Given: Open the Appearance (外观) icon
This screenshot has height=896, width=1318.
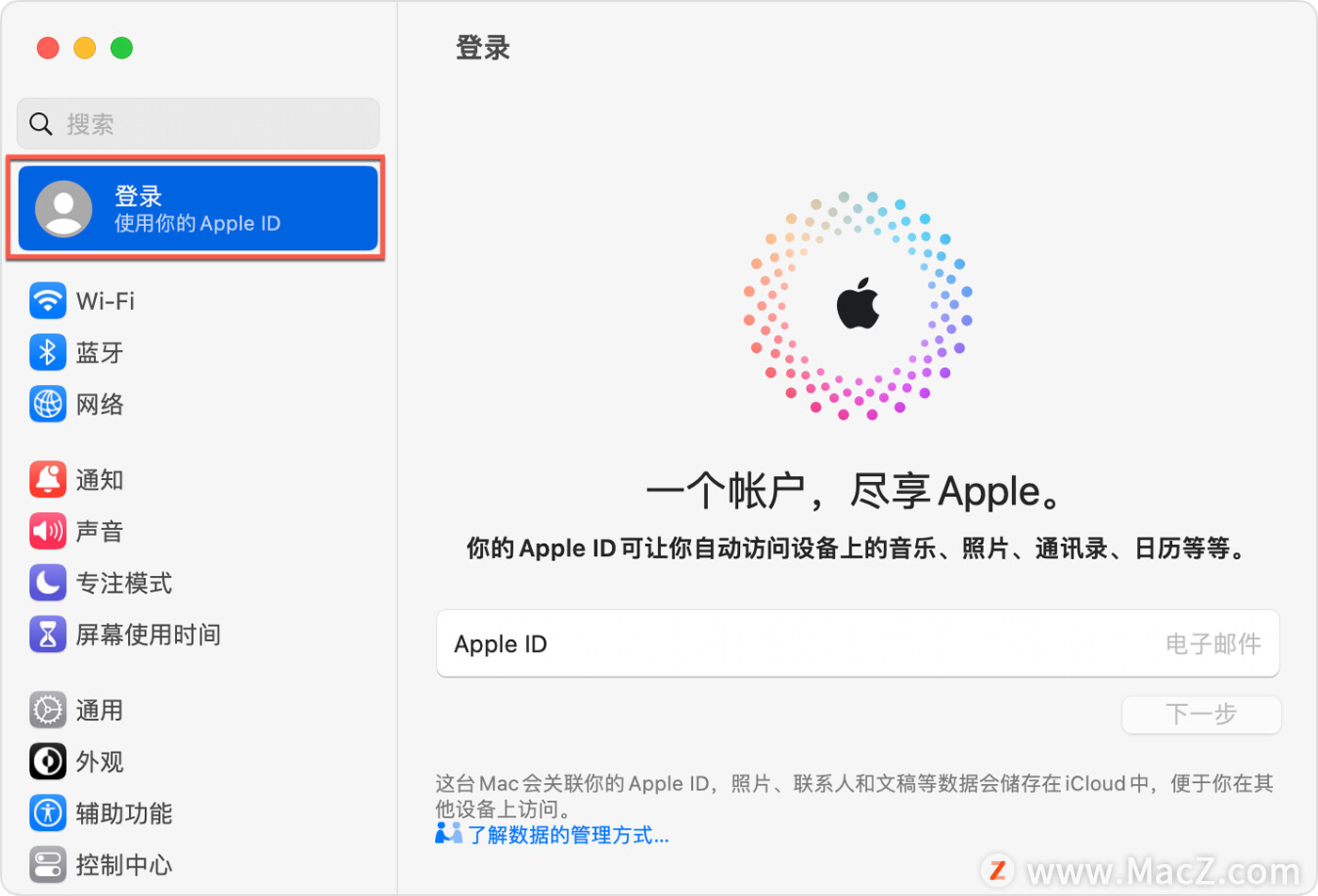Looking at the screenshot, I should (48, 762).
